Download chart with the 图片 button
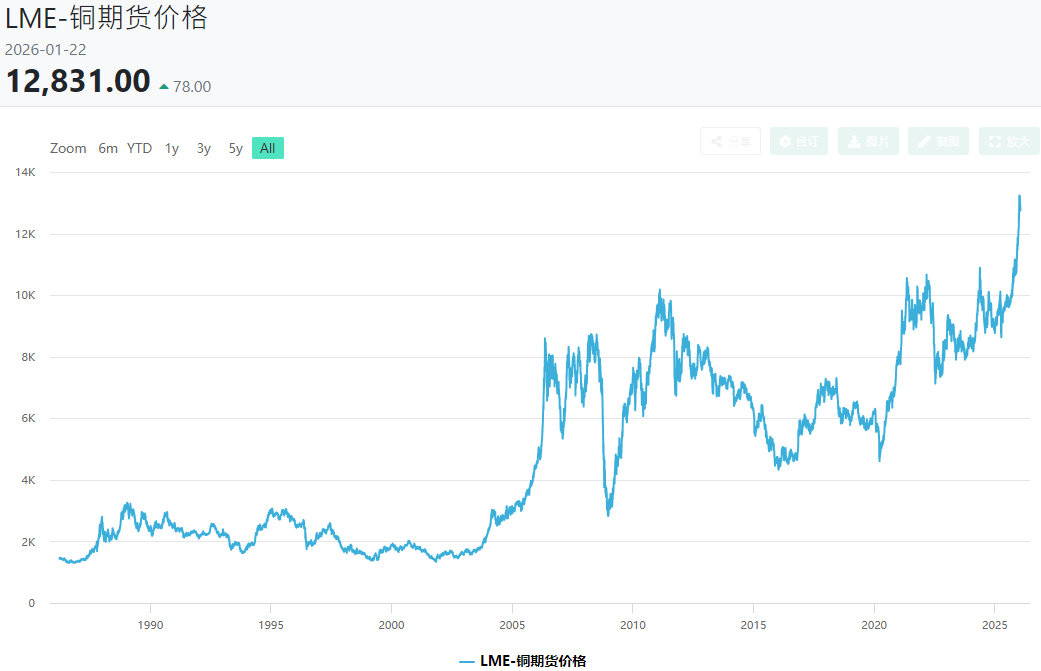1041x671 pixels. [868, 142]
